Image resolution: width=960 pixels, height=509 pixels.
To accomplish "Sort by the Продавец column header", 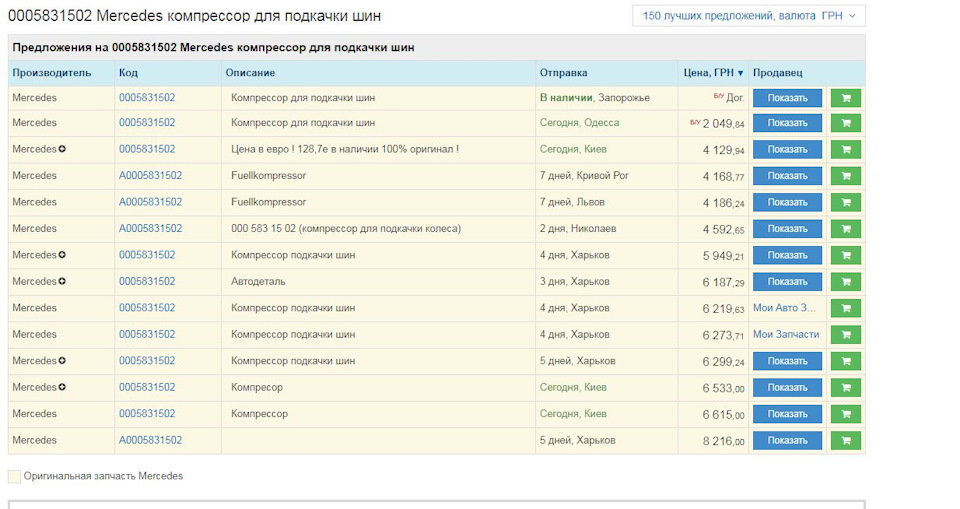I will 778,72.
